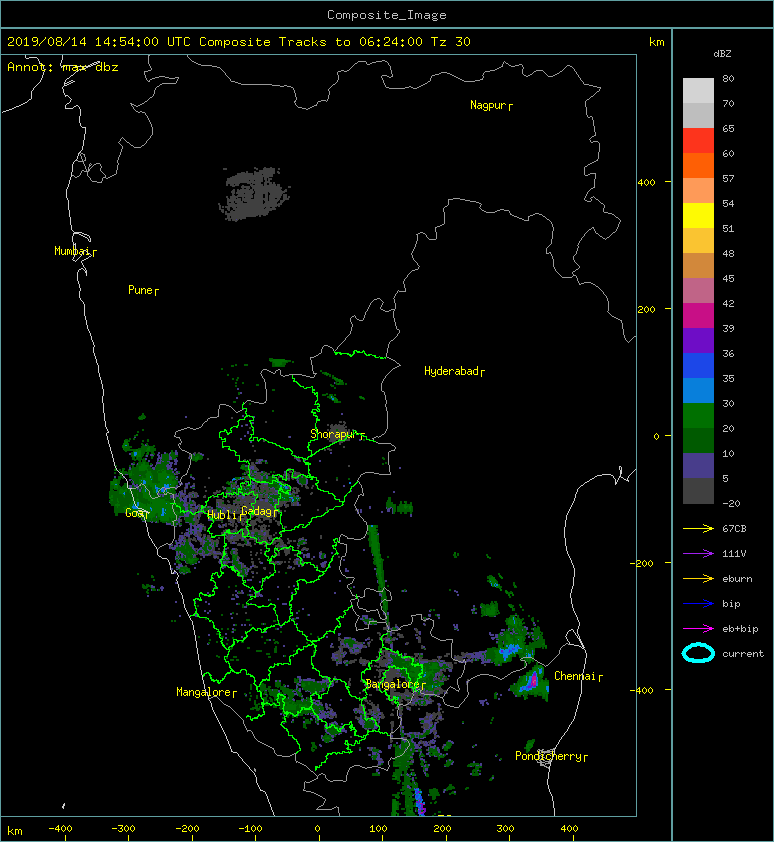The image size is (774, 842).
Task: Click the intense storm cell west of Chennai
Action: pos(531,682)
